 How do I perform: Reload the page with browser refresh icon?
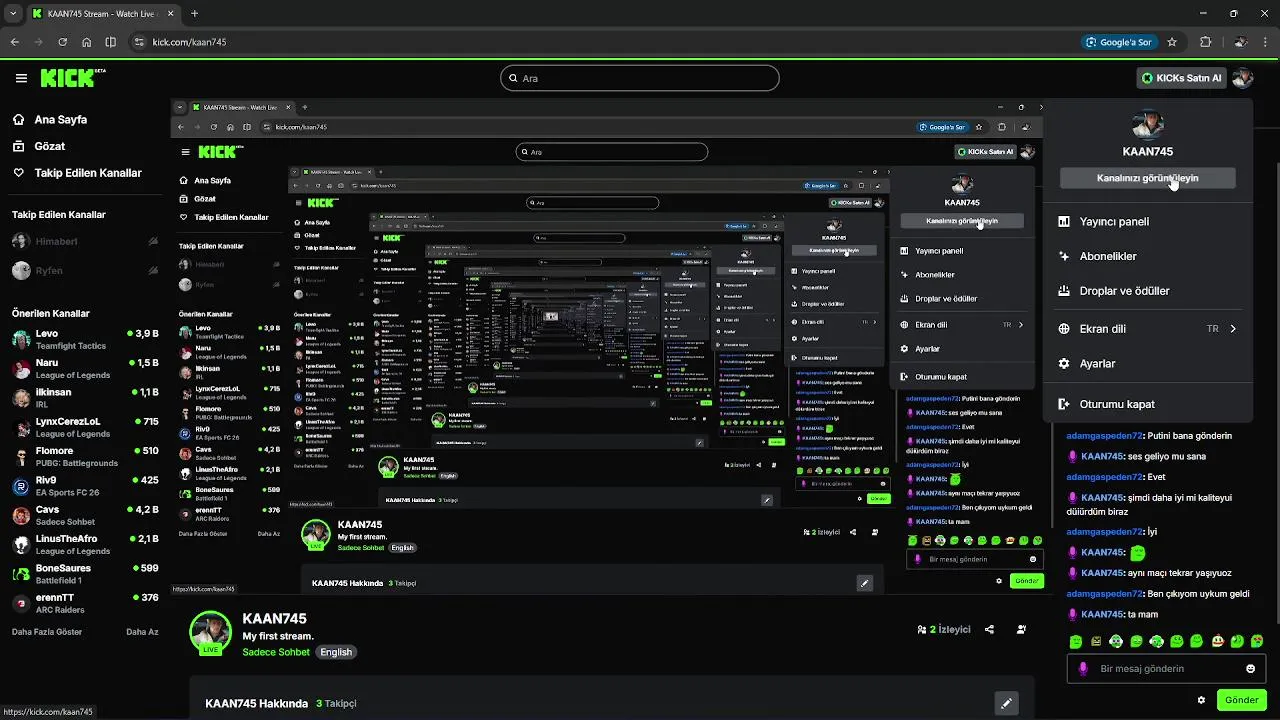[63, 42]
